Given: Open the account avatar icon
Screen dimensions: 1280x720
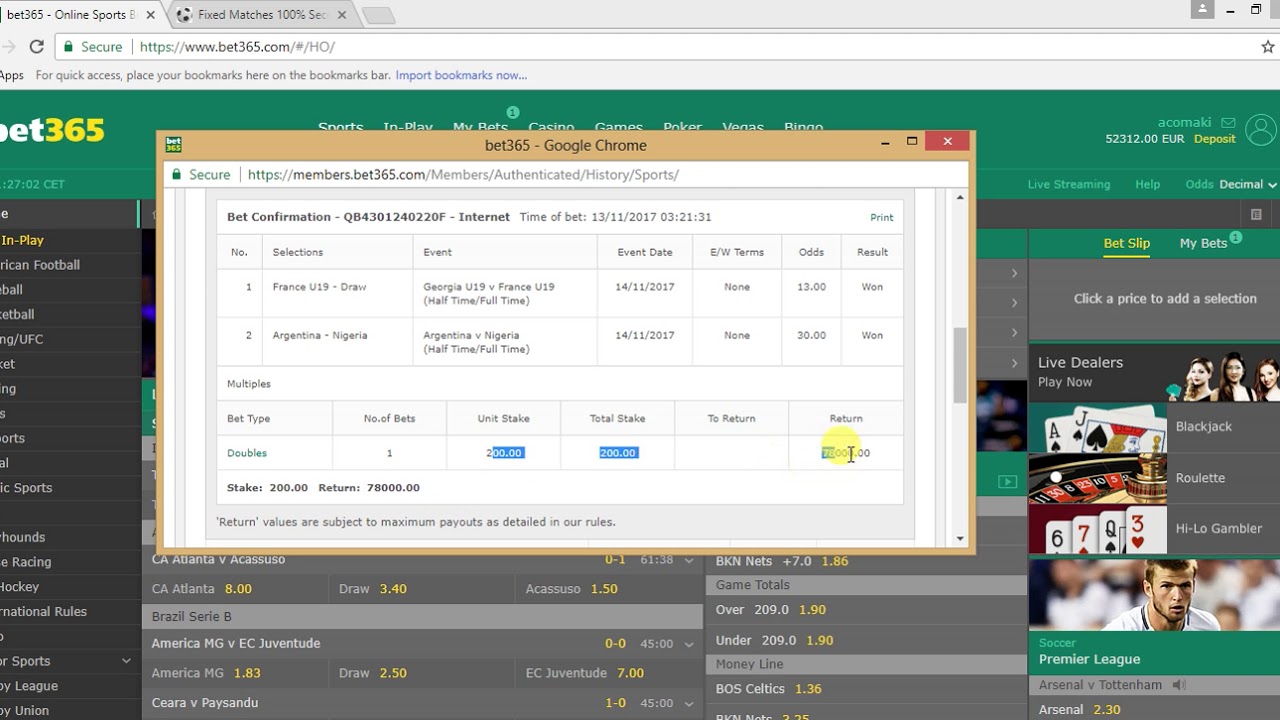Looking at the screenshot, I should [x=1261, y=130].
